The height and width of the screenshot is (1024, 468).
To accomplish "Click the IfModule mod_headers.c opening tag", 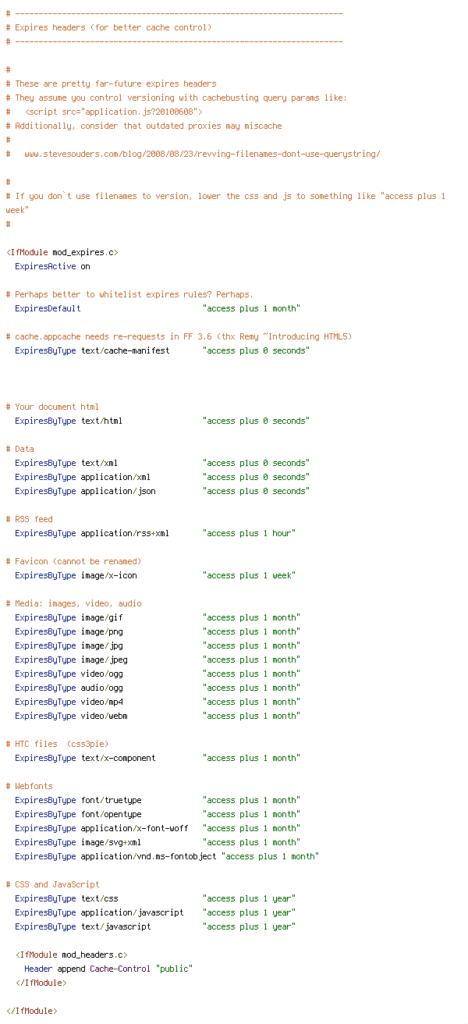I will [71, 955].
